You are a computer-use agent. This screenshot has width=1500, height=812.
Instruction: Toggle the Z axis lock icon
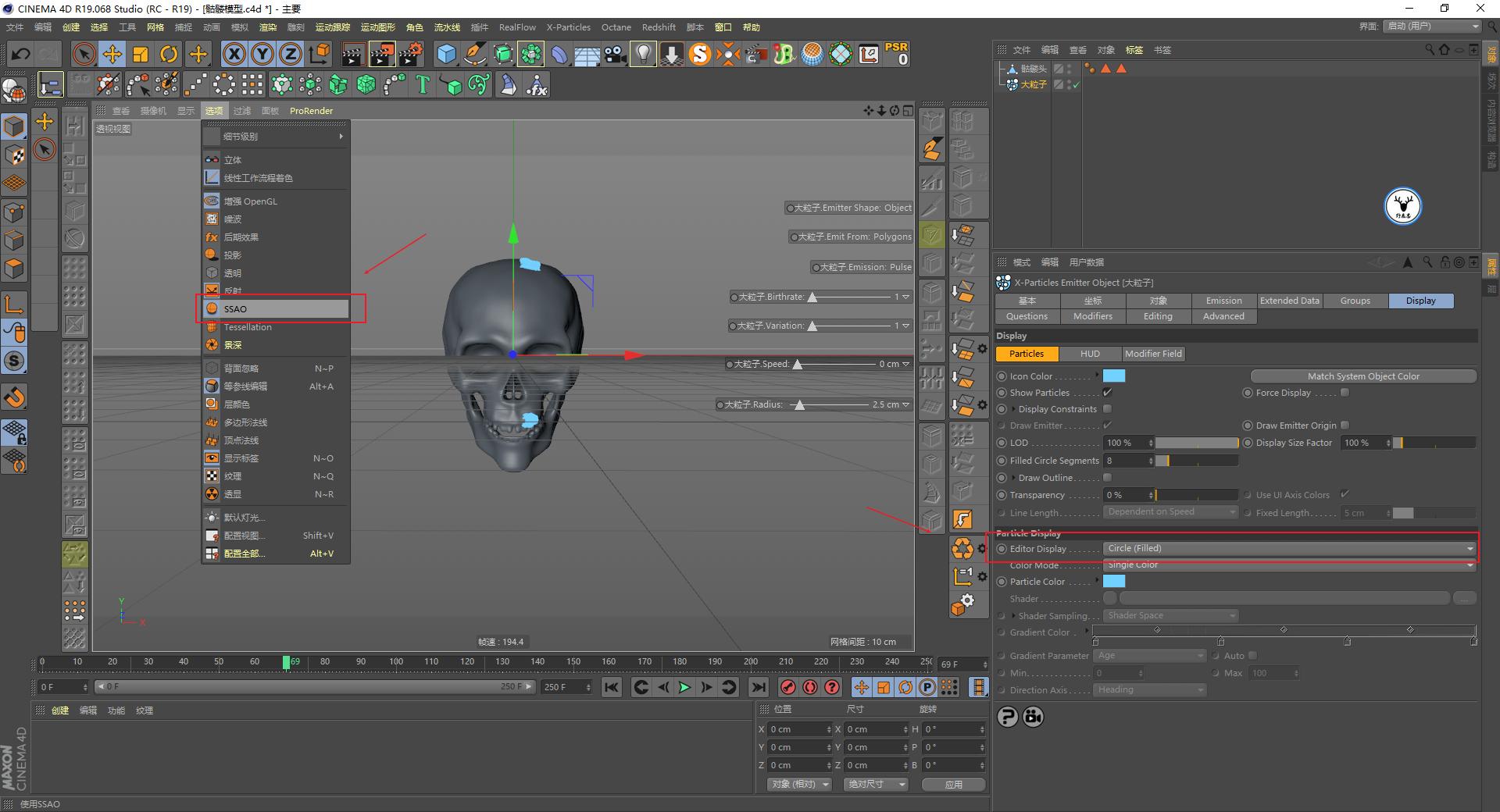tap(290, 54)
